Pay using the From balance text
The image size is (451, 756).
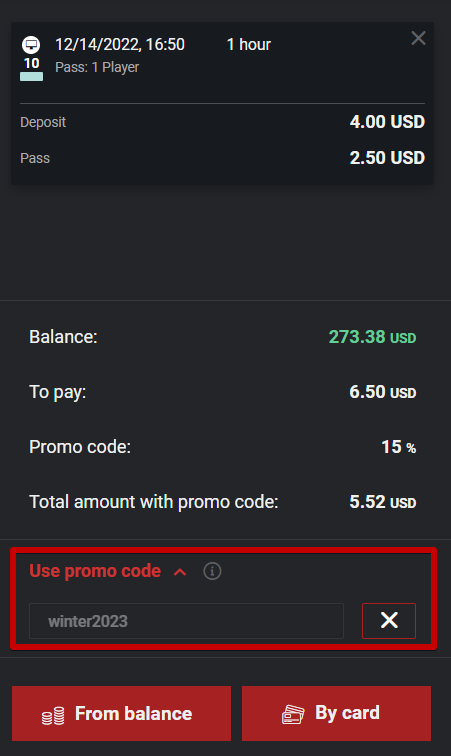(133, 713)
